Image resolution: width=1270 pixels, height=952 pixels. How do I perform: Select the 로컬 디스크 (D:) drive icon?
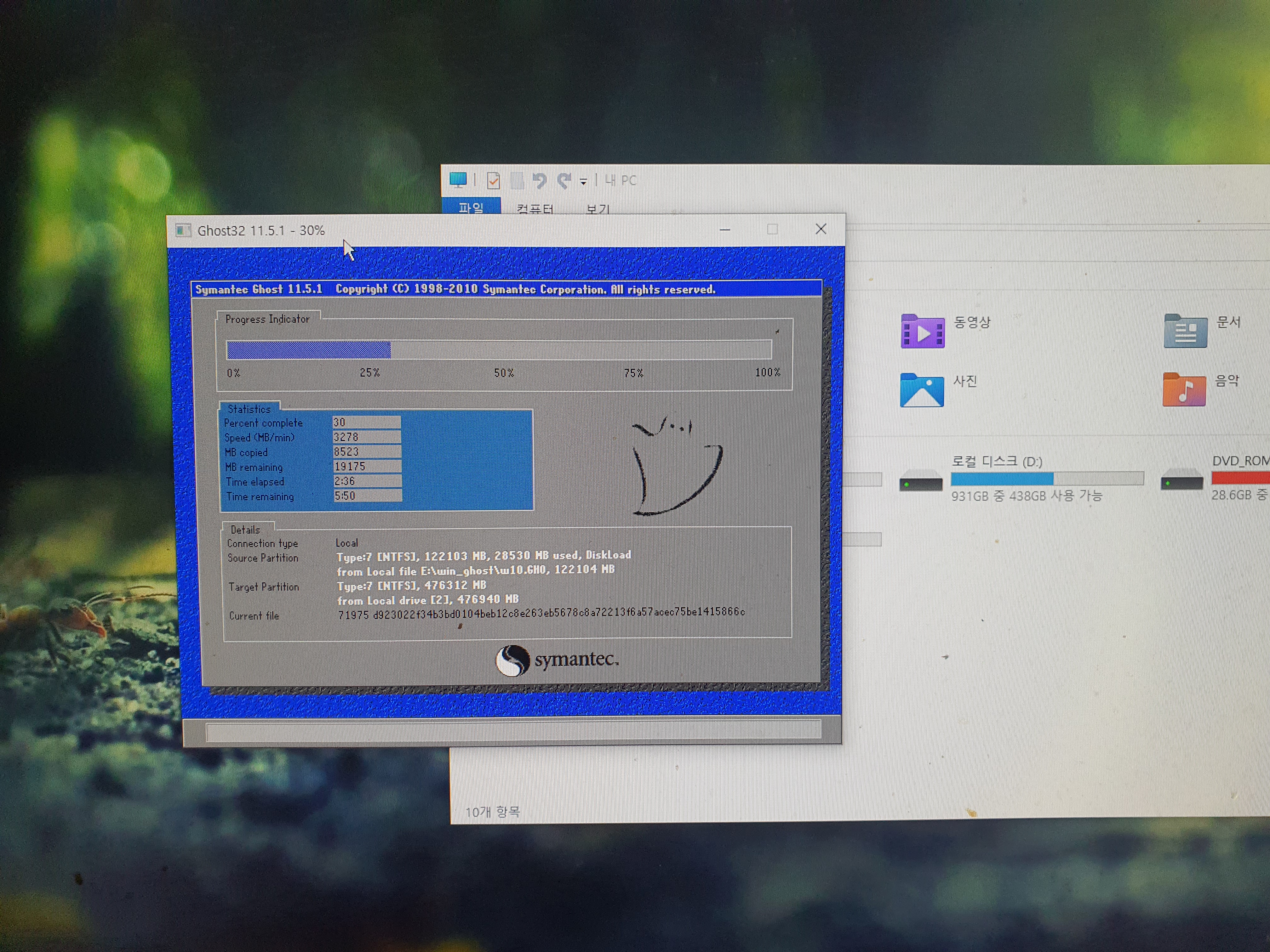point(920,480)
